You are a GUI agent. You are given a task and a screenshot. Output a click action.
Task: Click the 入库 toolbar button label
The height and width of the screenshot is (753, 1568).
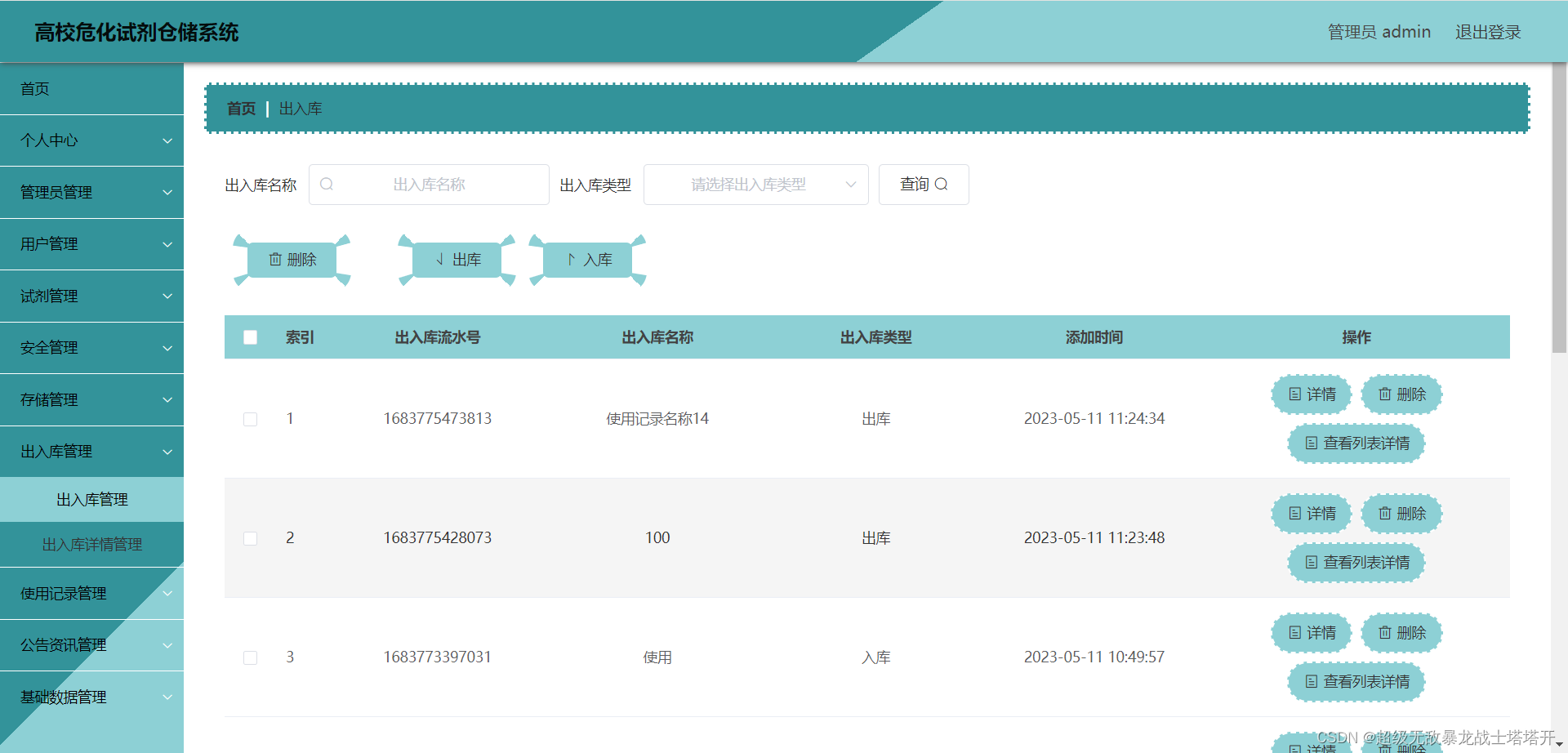point(598,260)
